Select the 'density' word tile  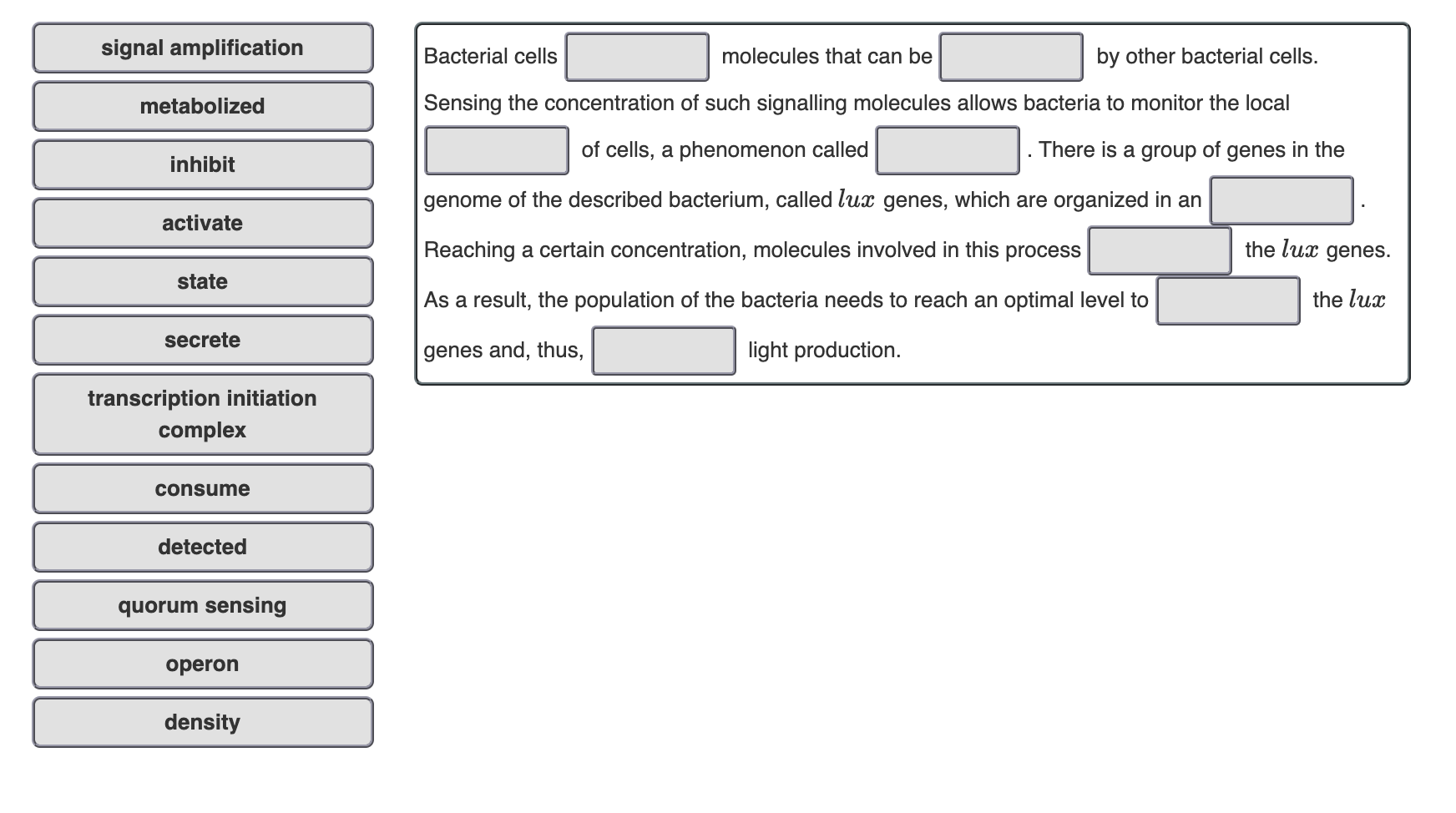(202, 722)
